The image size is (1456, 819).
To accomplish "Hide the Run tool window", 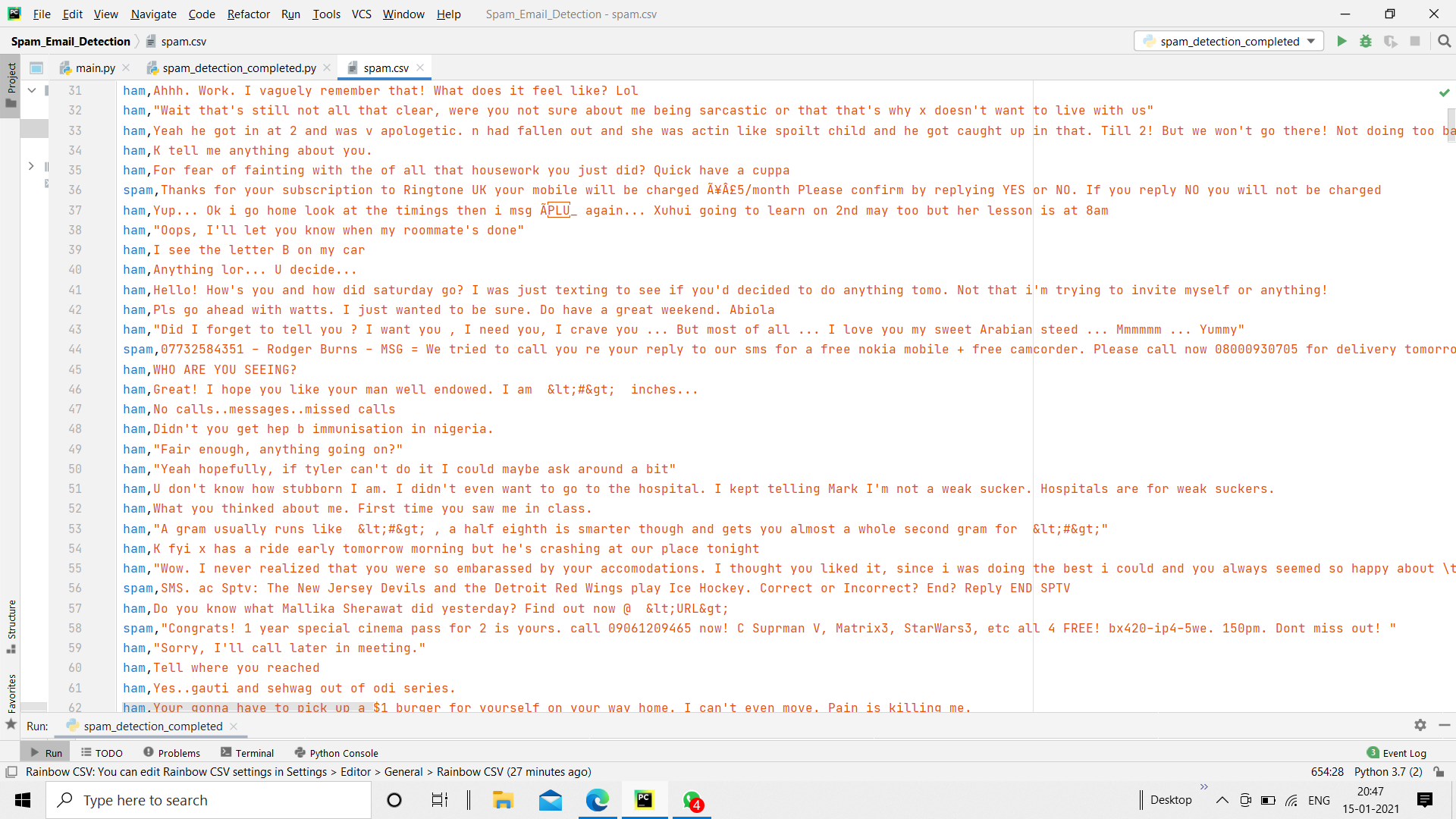I will click(1444, 725).
